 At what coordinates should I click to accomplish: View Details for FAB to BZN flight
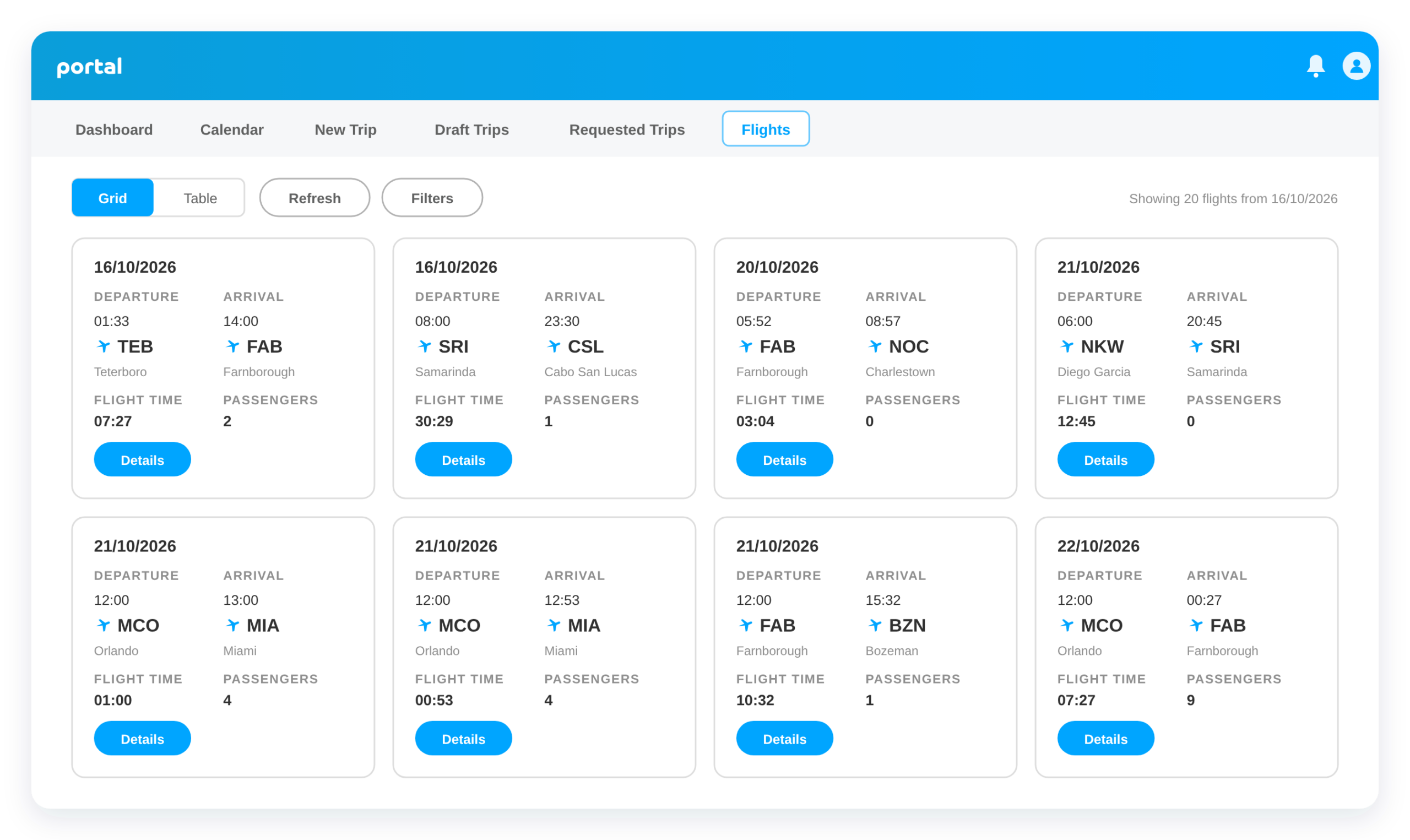784,739
